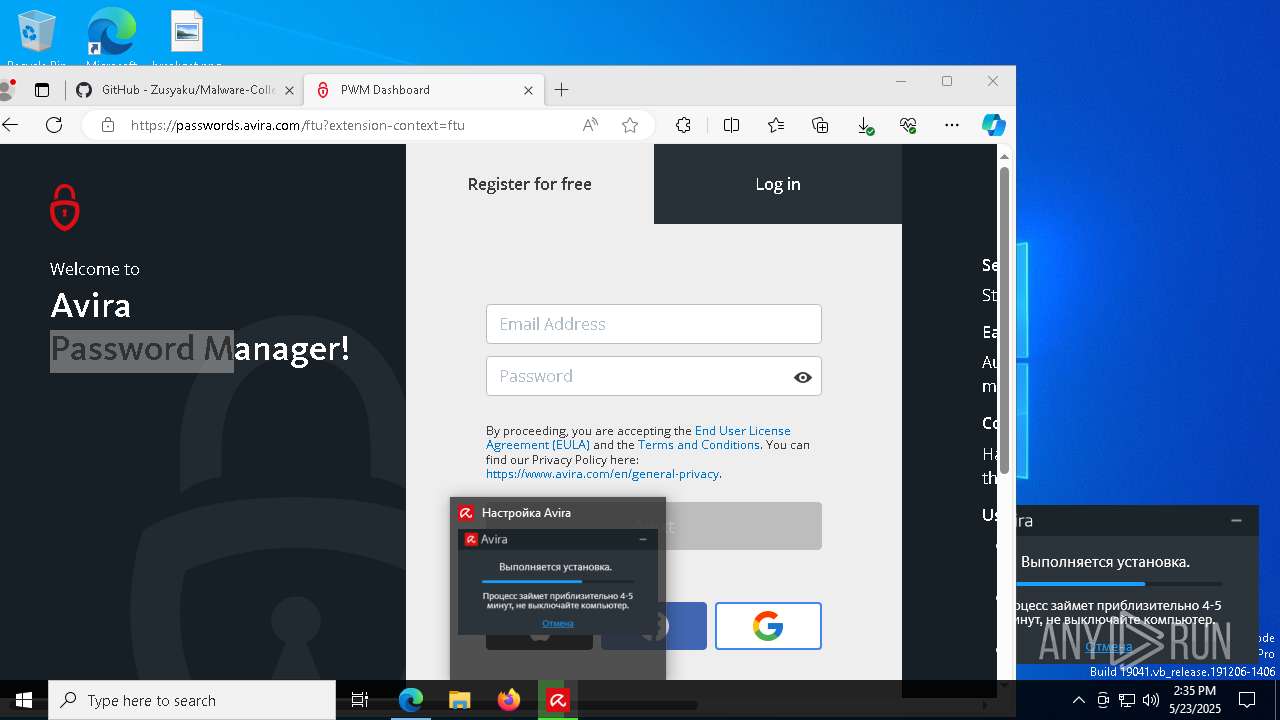Click the Email Address field
Image resolution: width=1280 pixels, height=720 pixels.
click(654, 324)
